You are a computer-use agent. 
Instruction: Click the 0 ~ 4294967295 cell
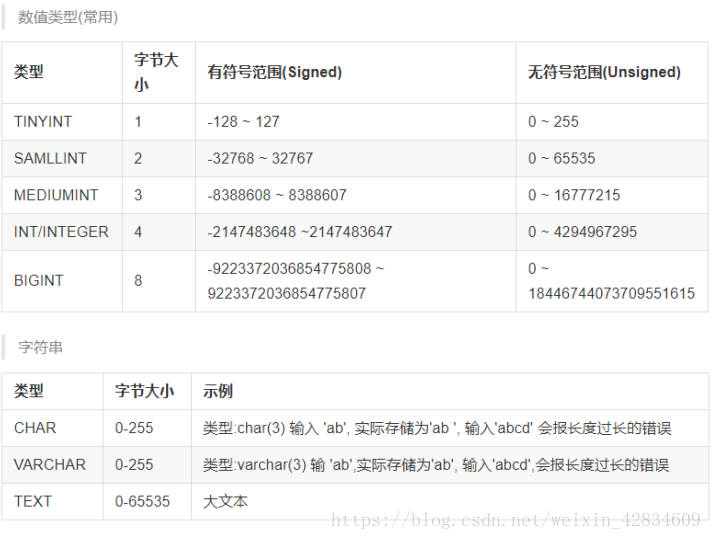tap(612, 232)
